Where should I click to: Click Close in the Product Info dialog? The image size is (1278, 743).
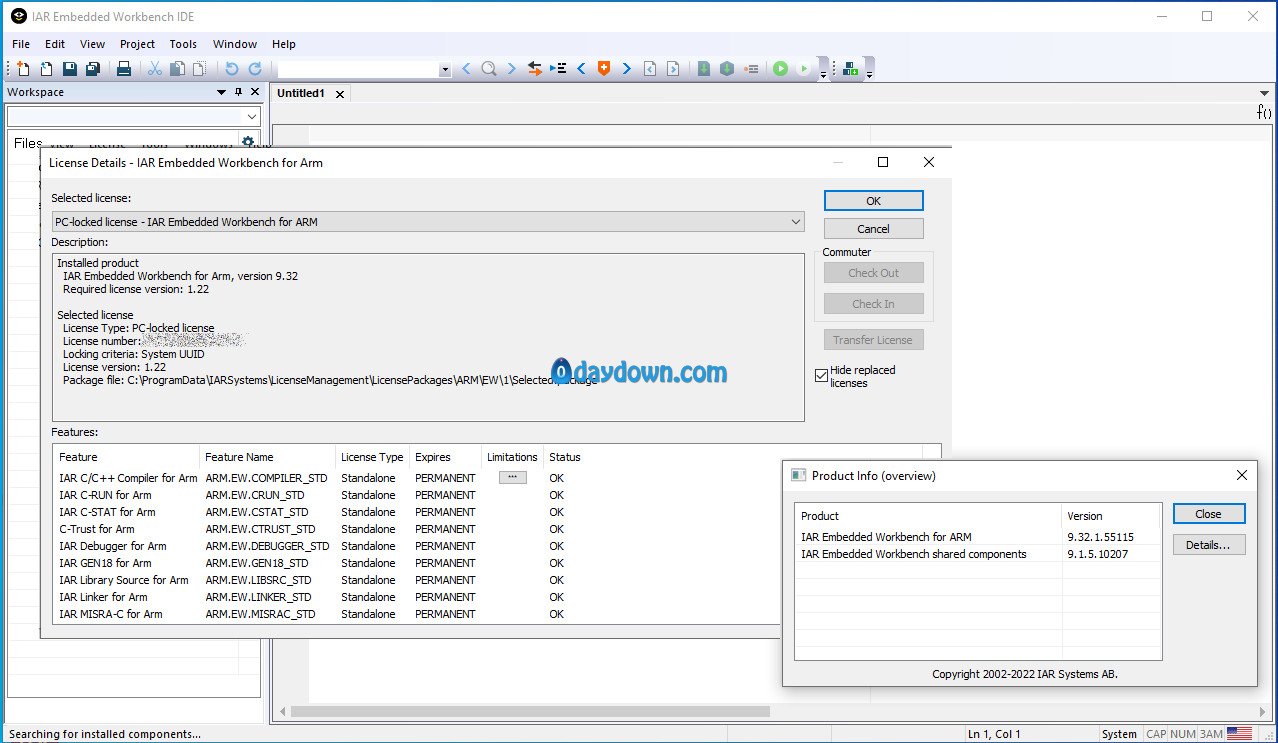click(x=1208, y=514)
